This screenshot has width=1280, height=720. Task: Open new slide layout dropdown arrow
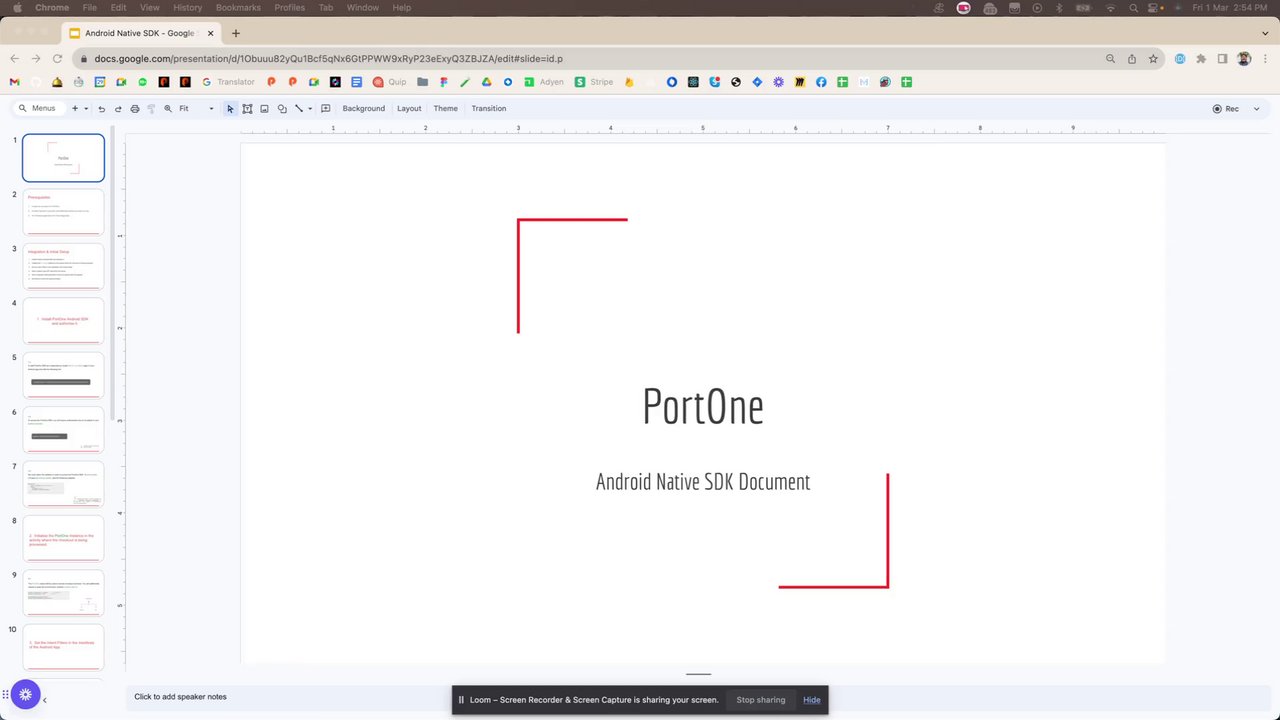[x=86, y=108]
